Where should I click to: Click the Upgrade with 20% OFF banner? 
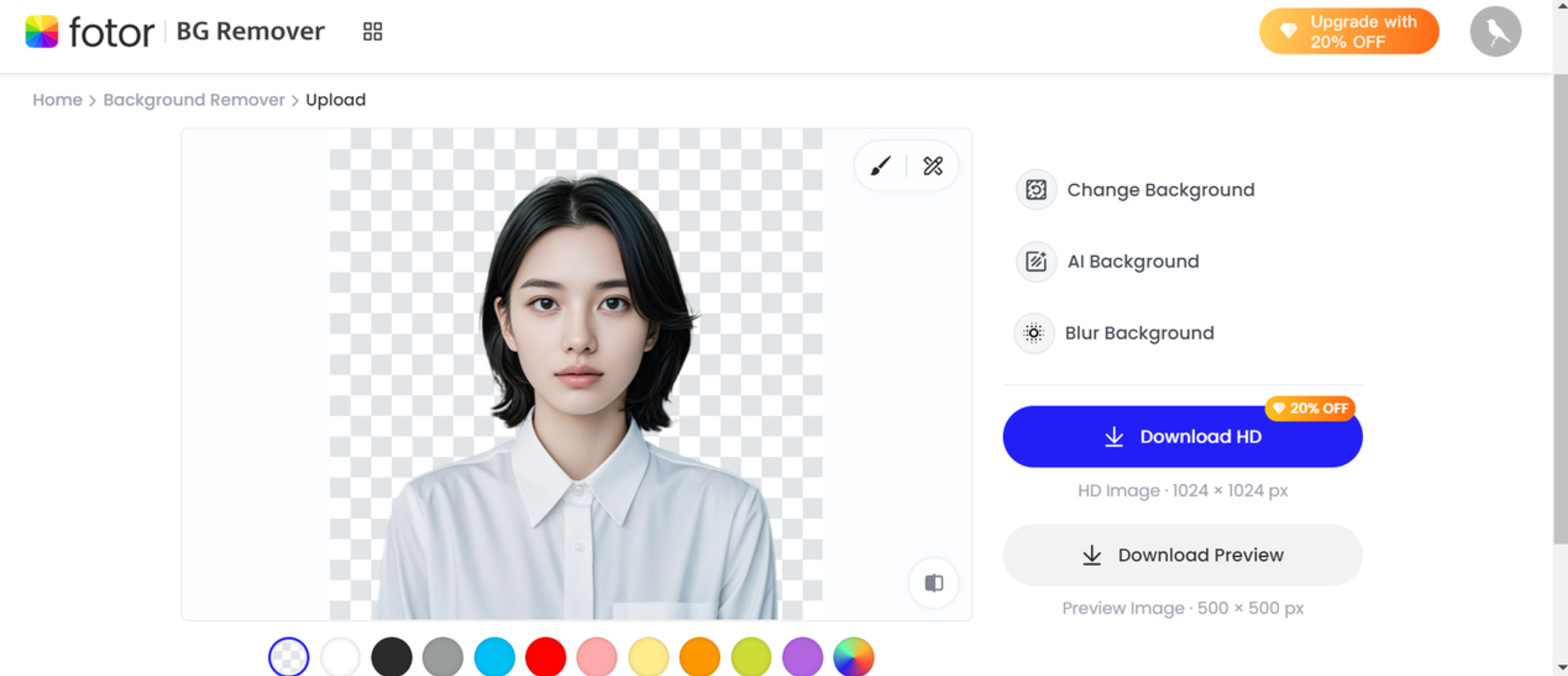[1348, 31]
